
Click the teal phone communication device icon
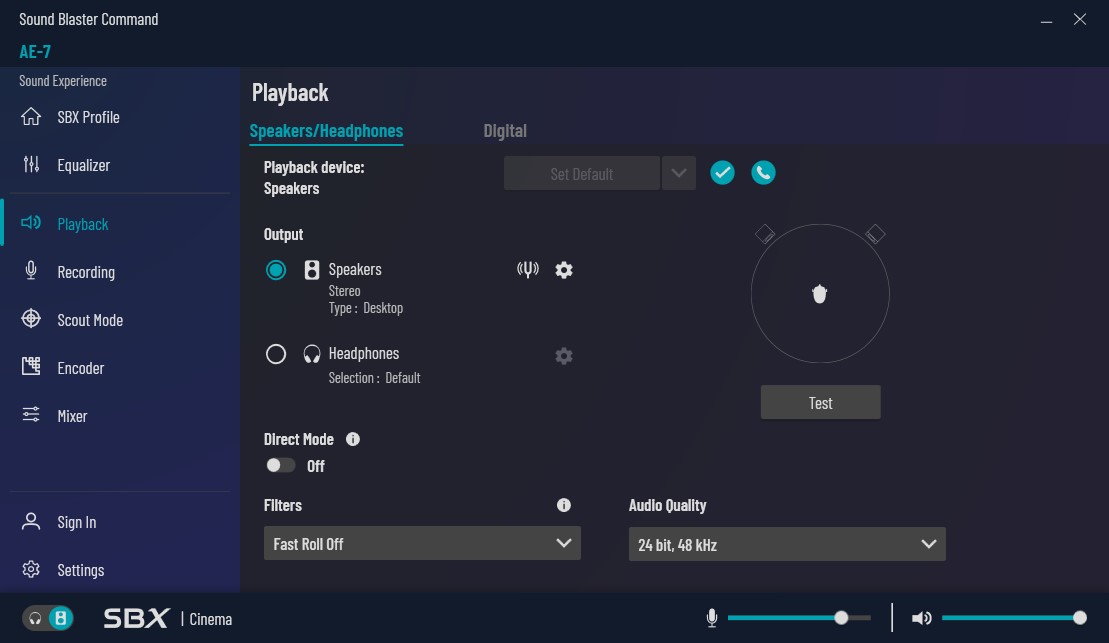pyautogui.click(x=763, y=173)
